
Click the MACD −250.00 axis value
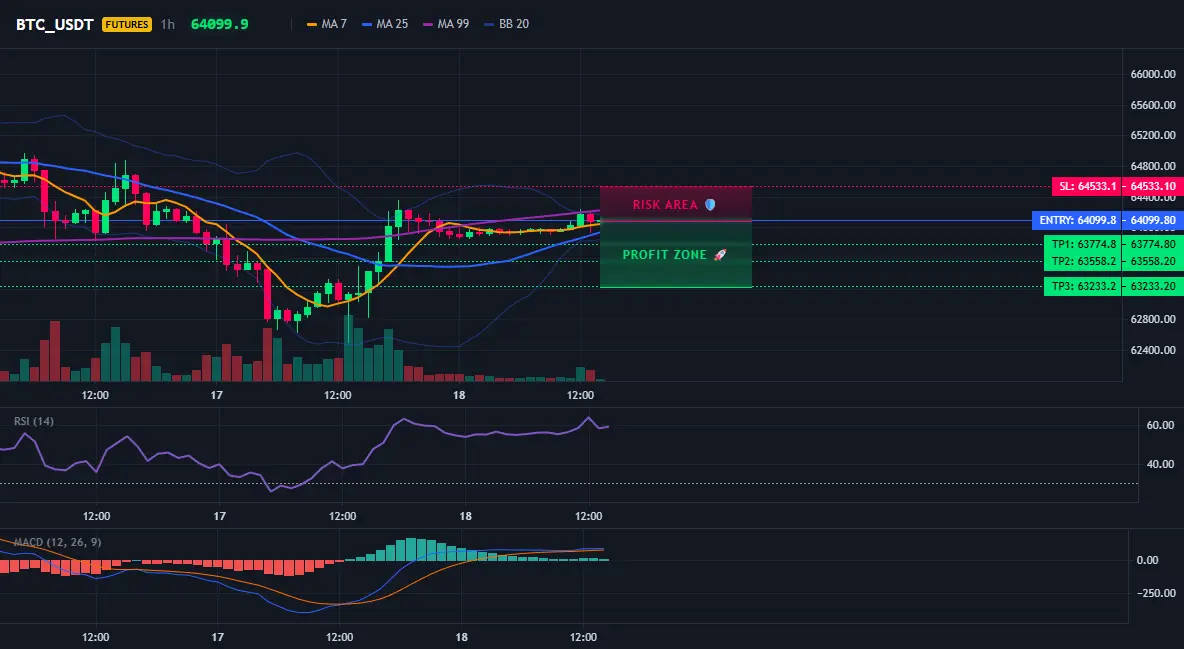coord(1156,593)
